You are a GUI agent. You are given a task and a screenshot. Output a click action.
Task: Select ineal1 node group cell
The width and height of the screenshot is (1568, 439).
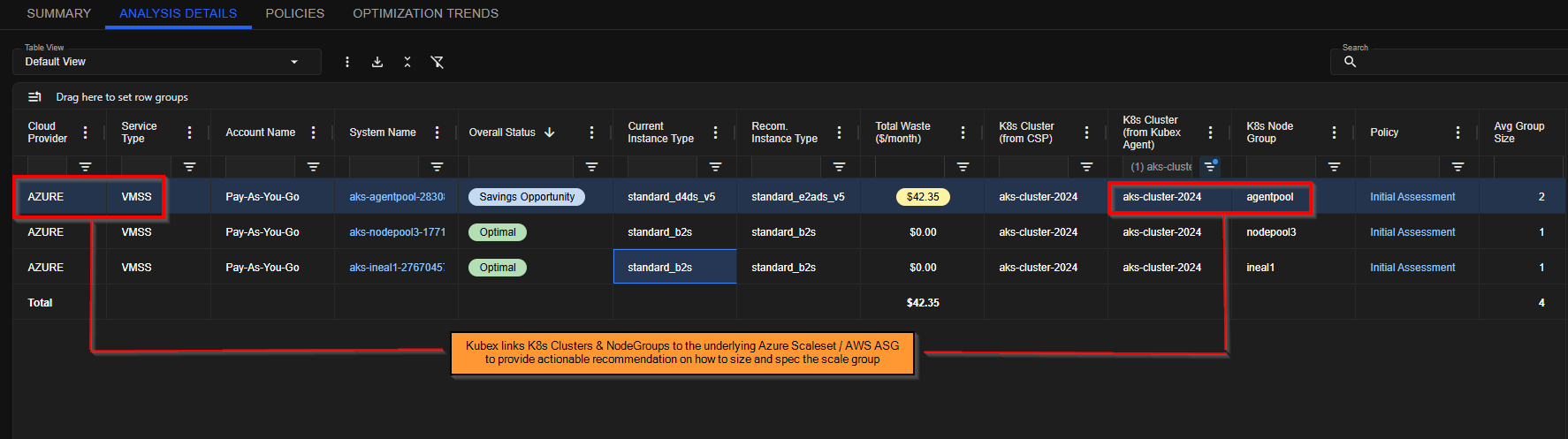1293,268
